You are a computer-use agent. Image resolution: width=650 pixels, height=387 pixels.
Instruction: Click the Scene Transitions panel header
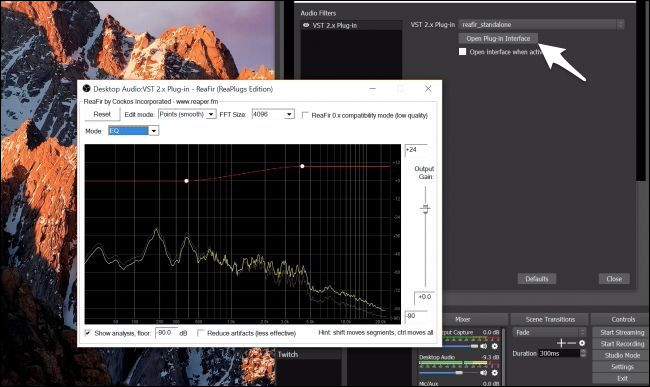(x=550, y=319)
